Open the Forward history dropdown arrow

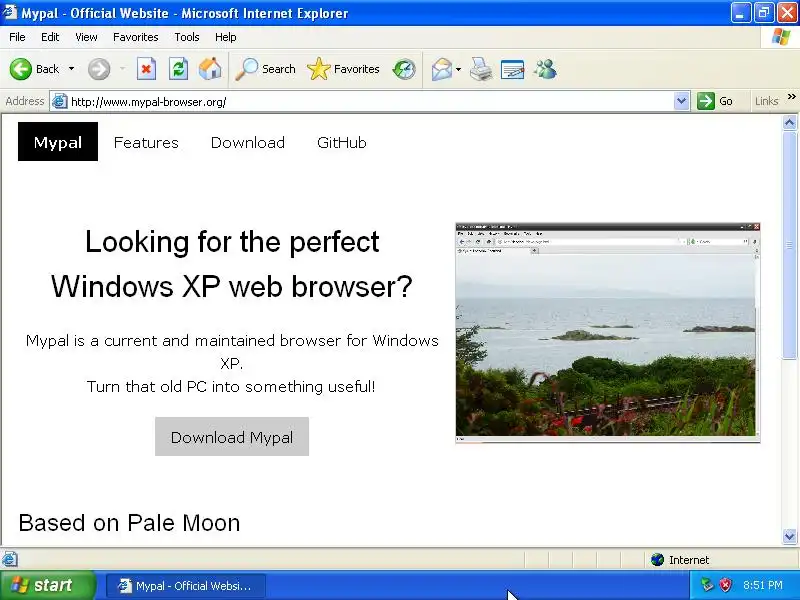point(122,69)
